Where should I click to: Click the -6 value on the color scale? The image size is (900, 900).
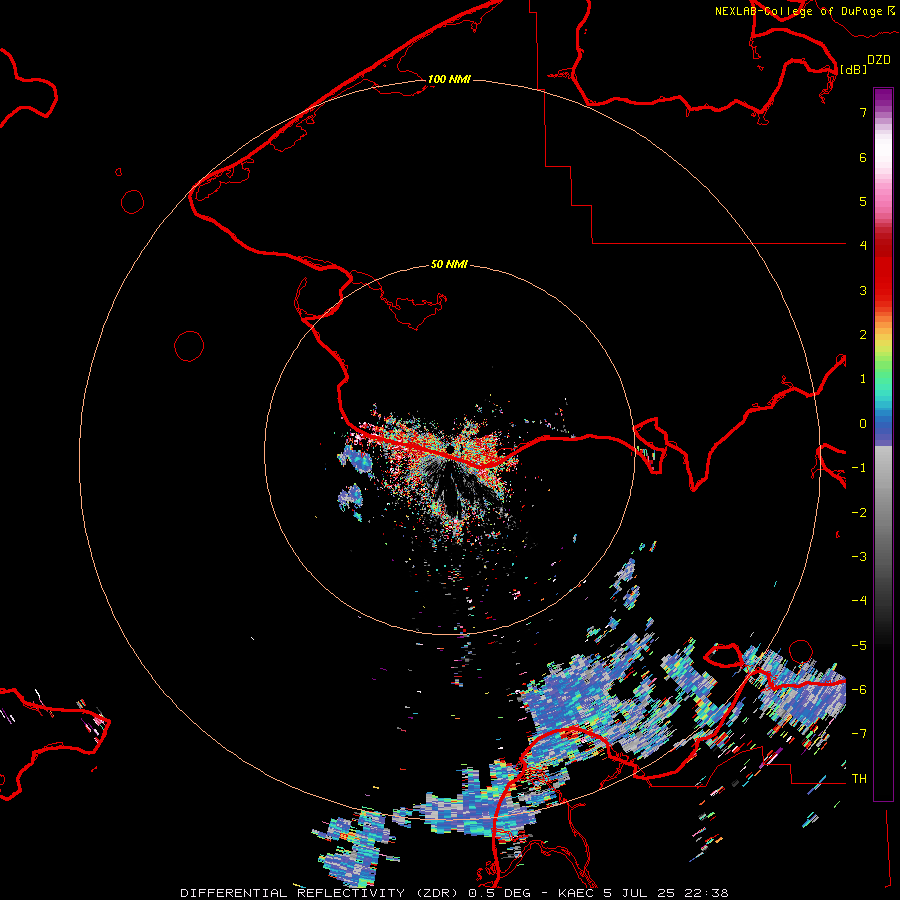[859, 690]
